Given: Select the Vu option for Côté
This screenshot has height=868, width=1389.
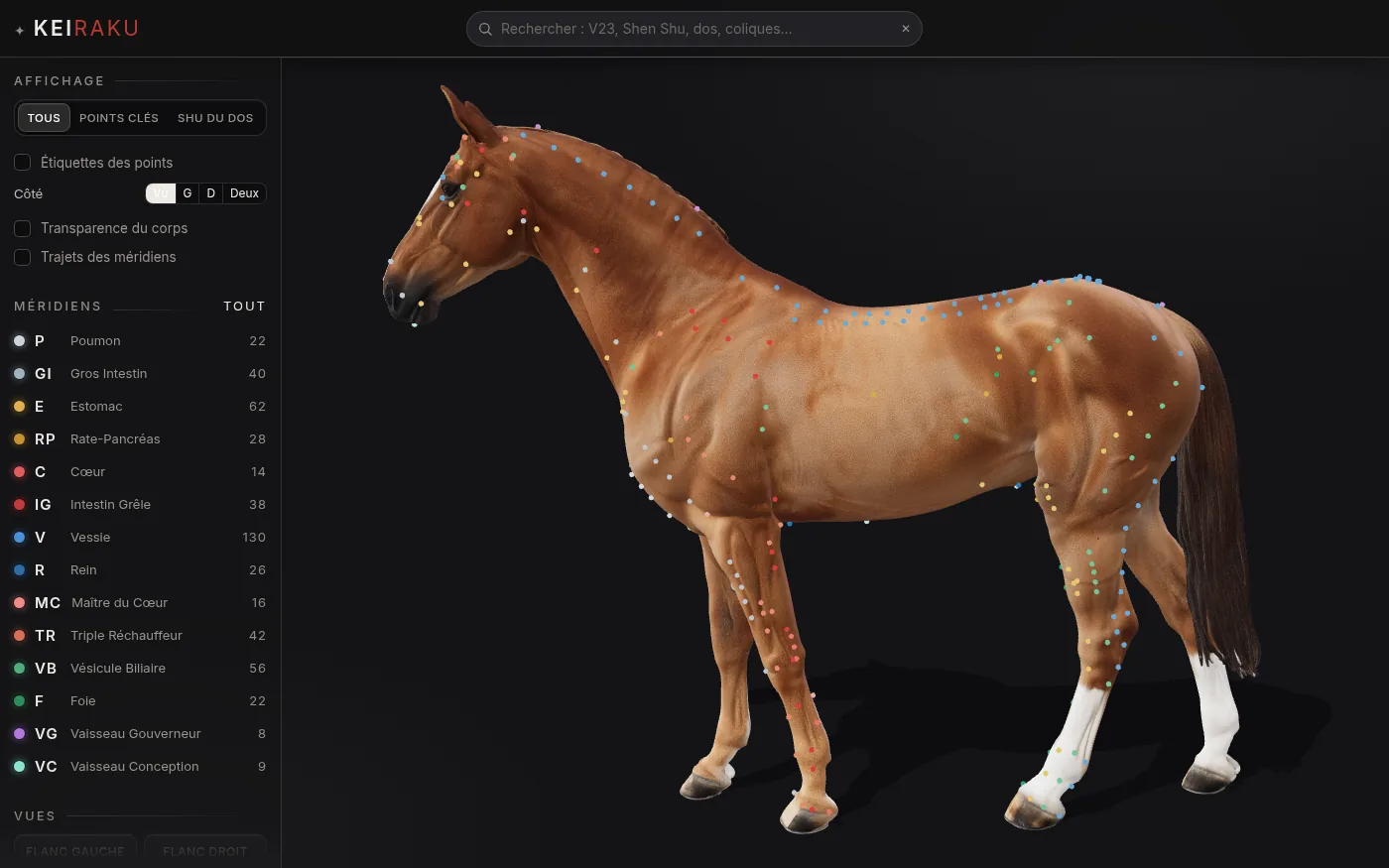Looking at the screenshot, I should [161, 193].
